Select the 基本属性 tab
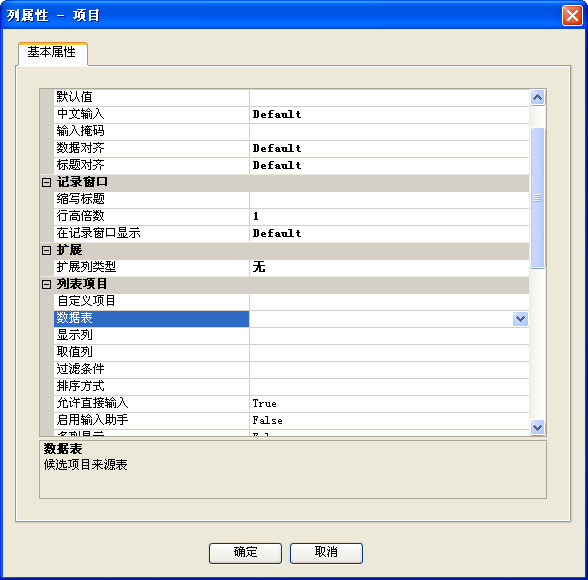The width and height of the screenshot is (588, 580). coord(52,52)
